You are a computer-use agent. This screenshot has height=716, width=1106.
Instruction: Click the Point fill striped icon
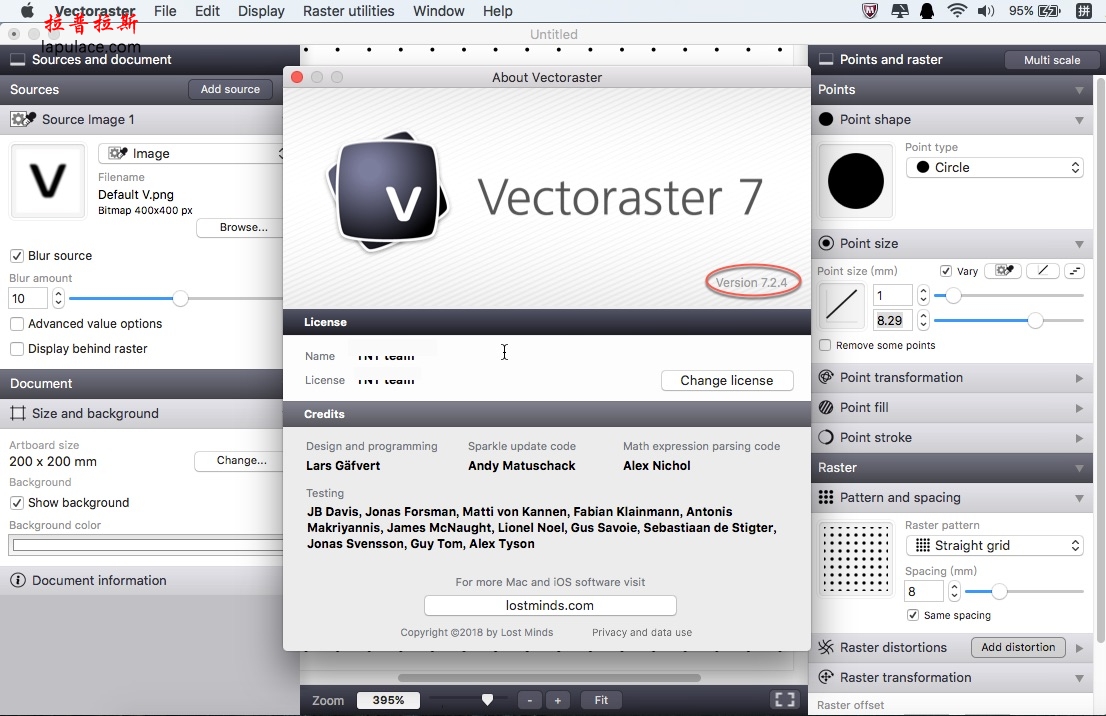click(826, 408)
